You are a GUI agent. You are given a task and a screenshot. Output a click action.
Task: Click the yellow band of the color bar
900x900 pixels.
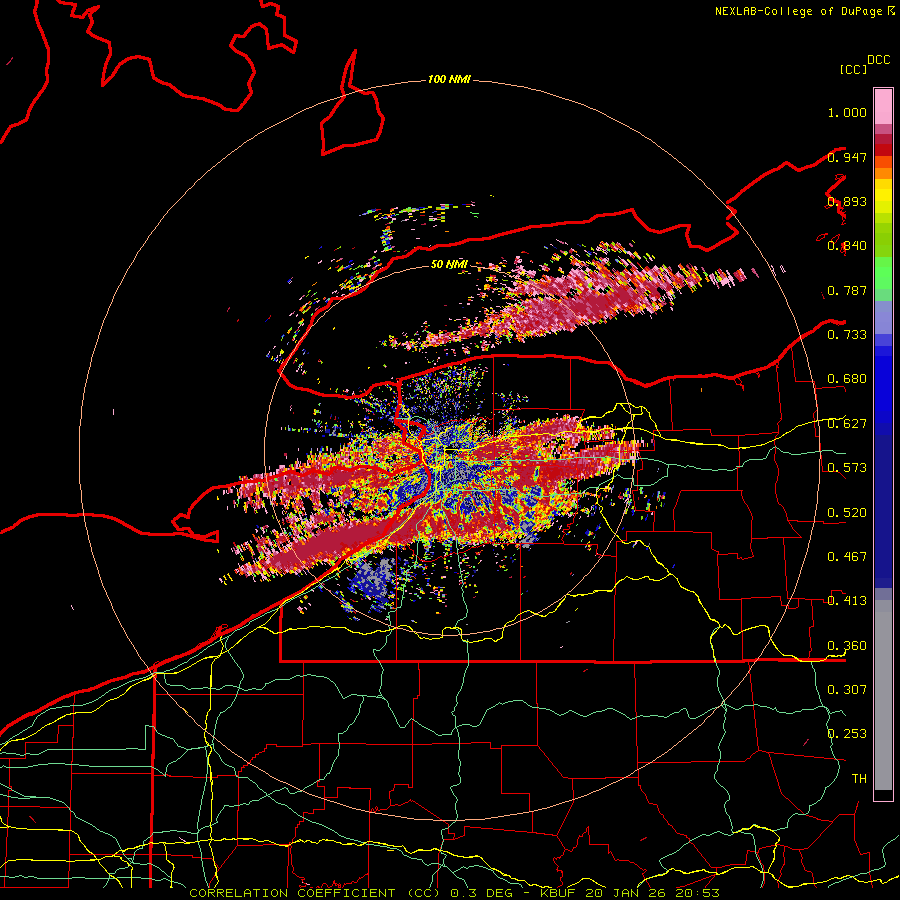click(x=883, y=196)
